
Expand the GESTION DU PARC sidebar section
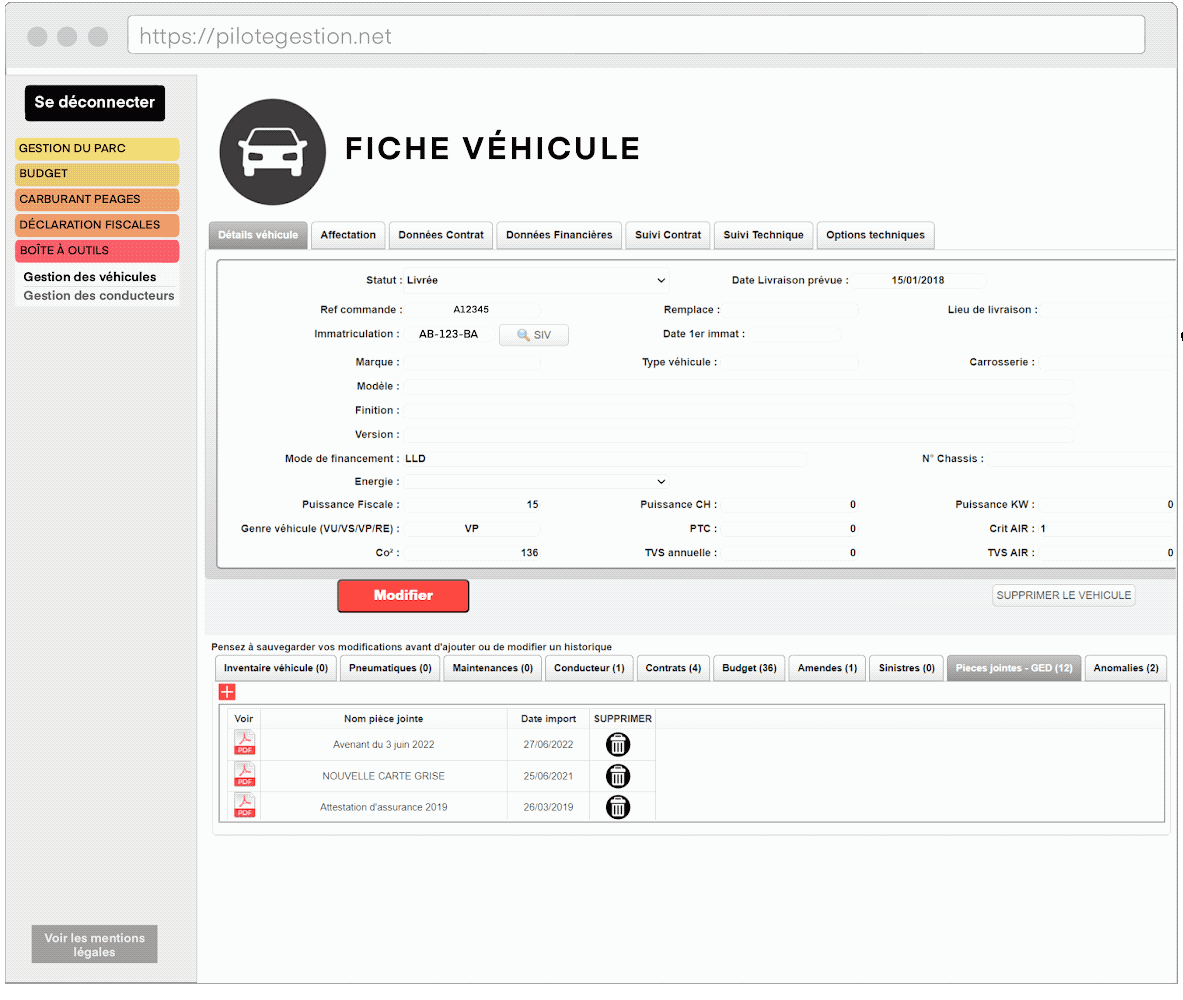click(x=96, y=148)
